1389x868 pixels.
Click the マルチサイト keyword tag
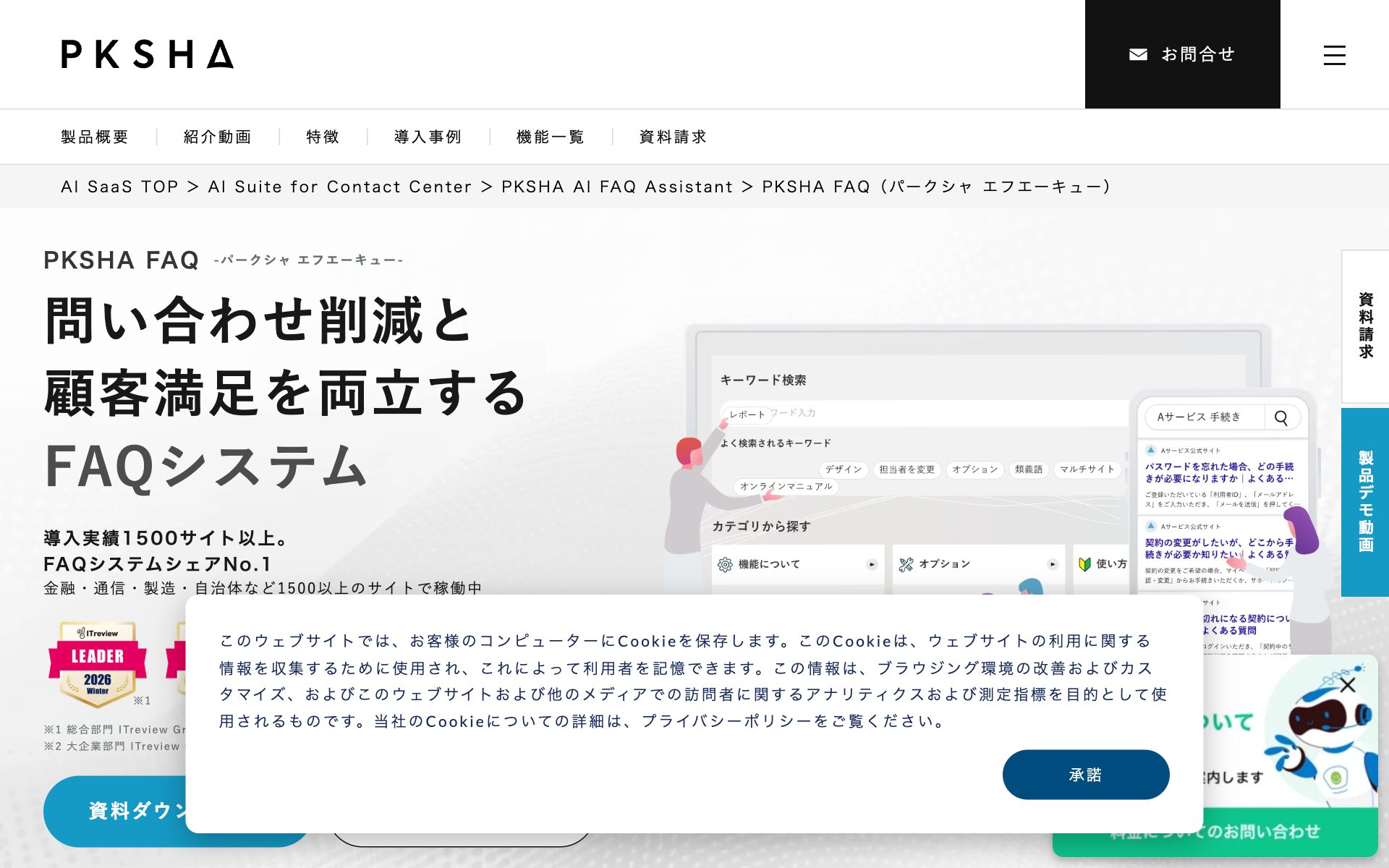pyautogui.click(x=1087, y=469)
